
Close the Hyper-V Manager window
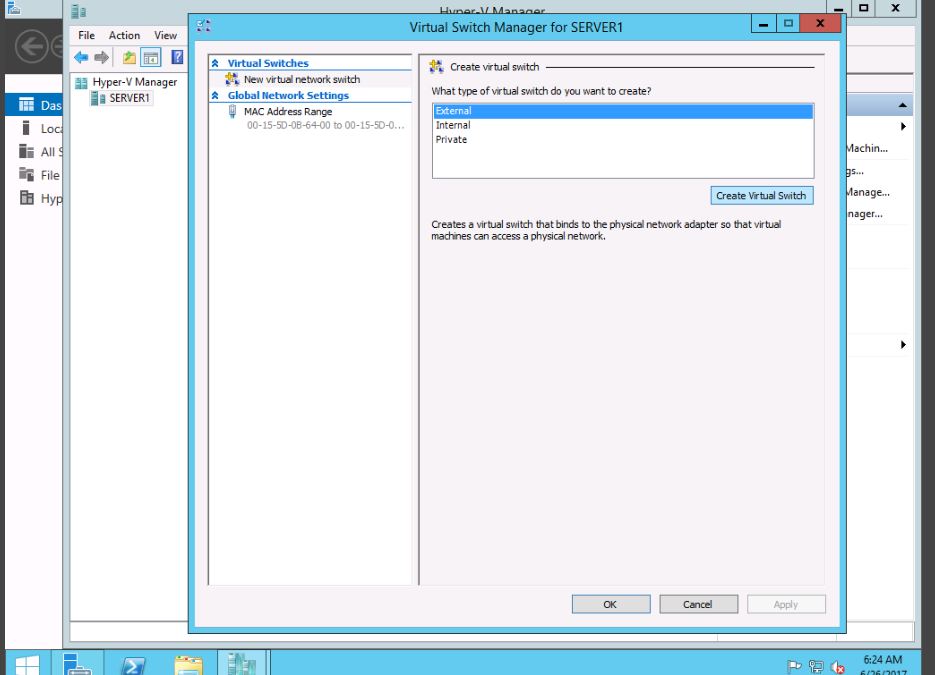pyautogui.click(x=896, y=8)
